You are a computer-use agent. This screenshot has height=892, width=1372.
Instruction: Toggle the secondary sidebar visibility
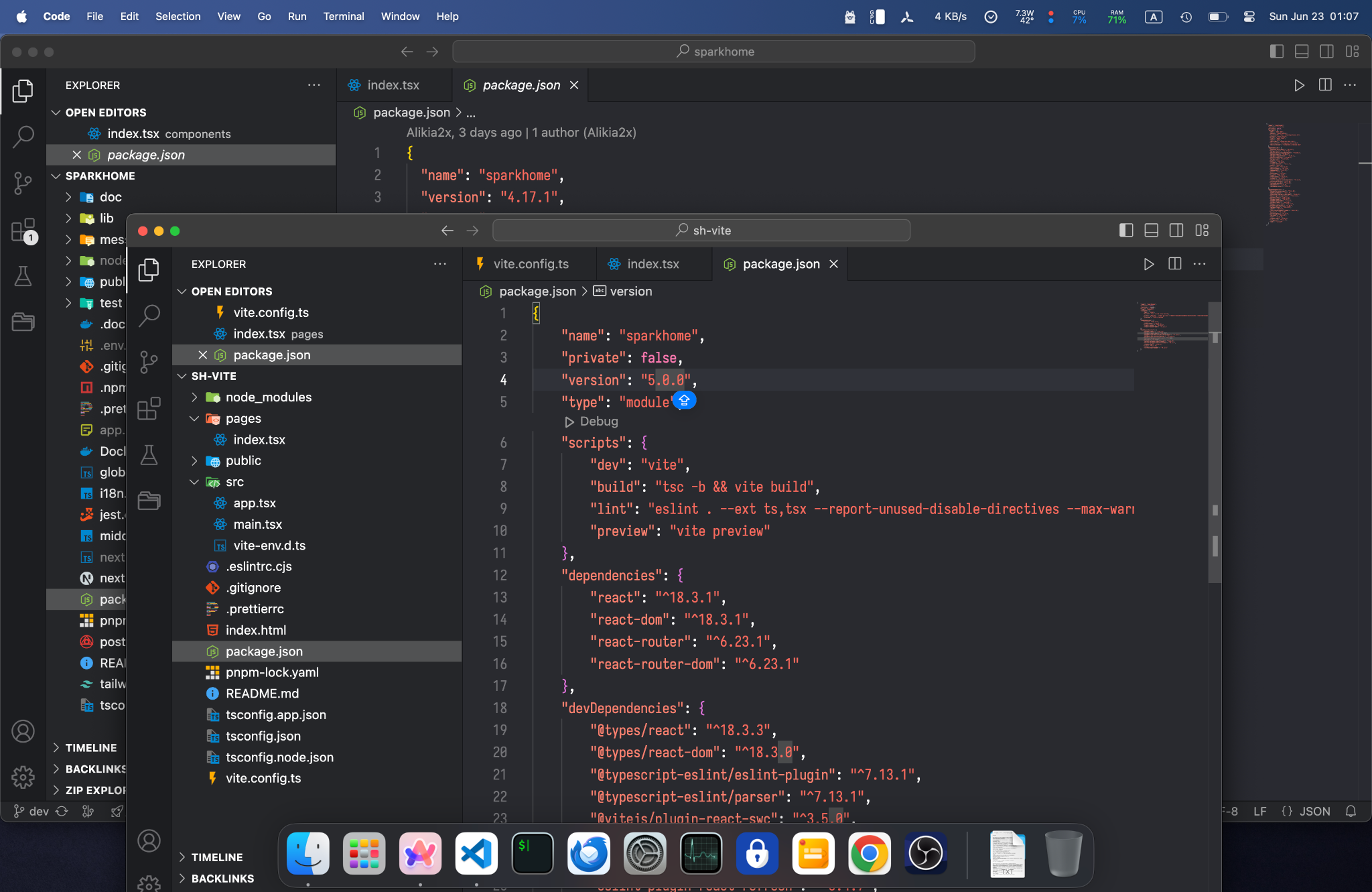tap(1326, 51)
